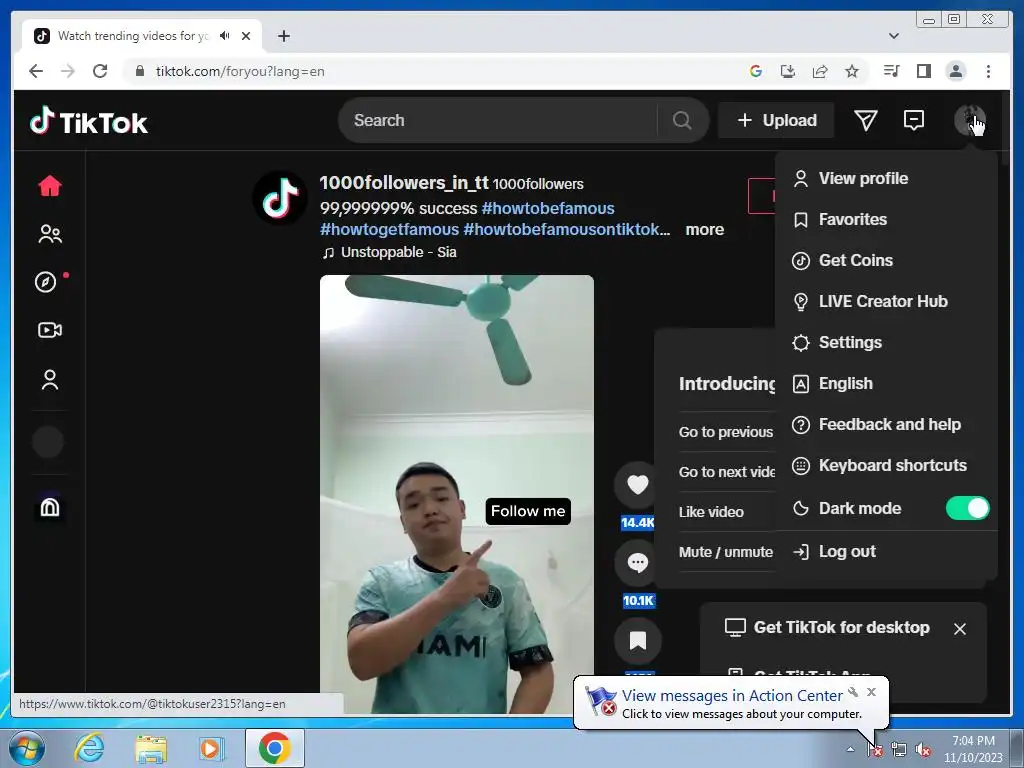The width and height of the screenshot is (1024, 768).
Task: Save video with bookmark icon
Action: [637, 641]
